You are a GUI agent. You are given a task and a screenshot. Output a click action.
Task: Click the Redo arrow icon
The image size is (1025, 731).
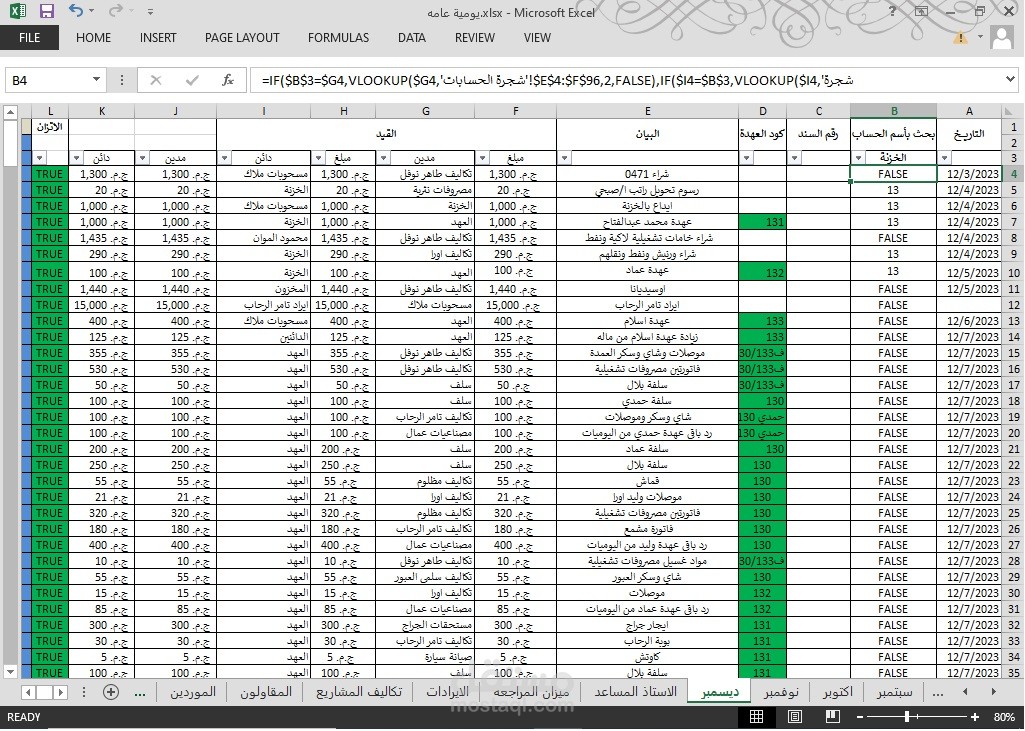click(x=115, y=10)
